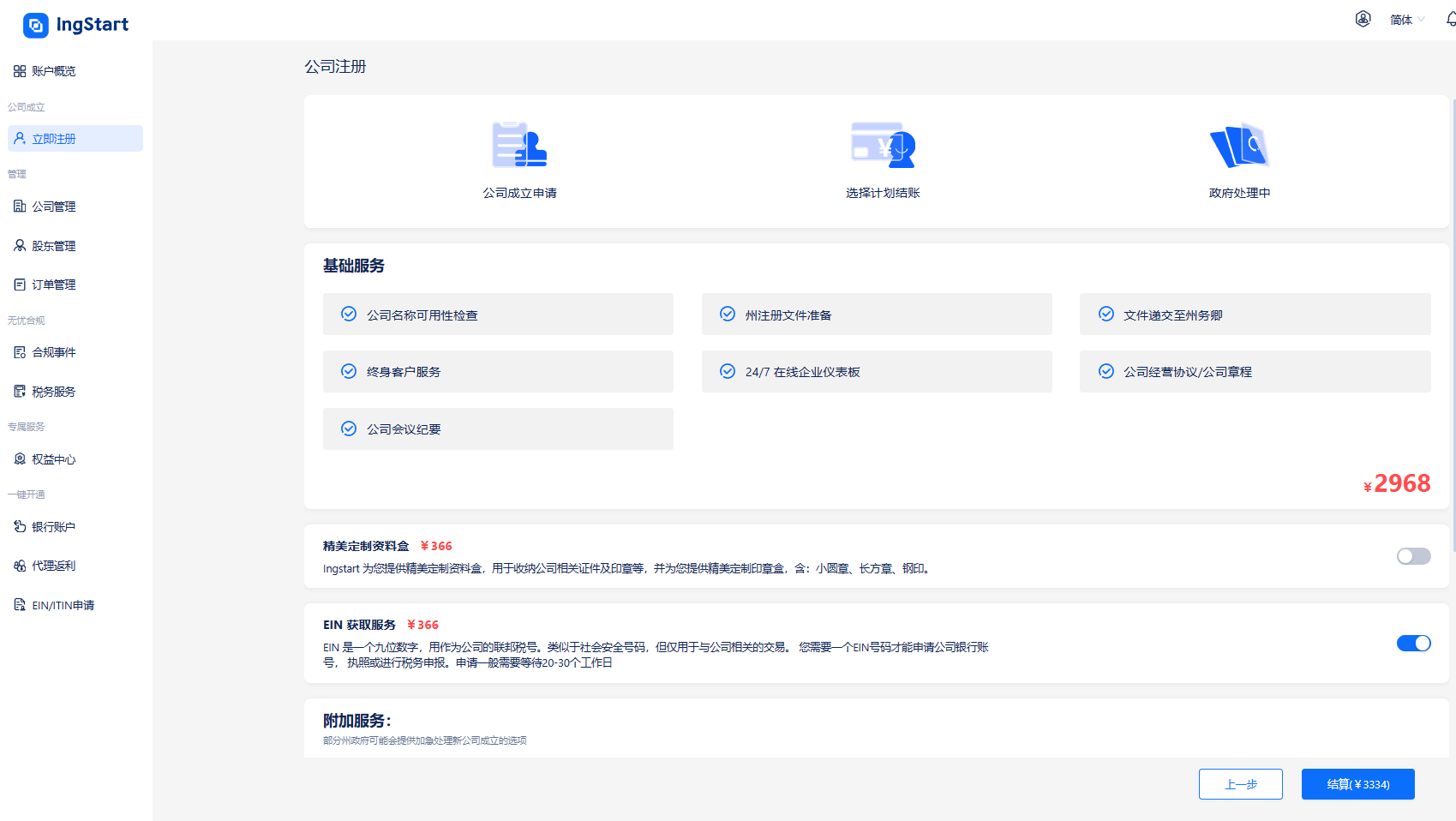The height and width of the screenshot is (821, 1456).
Task: Click the 结算(¥3334) checkout button
Action: coord(1357,783)
